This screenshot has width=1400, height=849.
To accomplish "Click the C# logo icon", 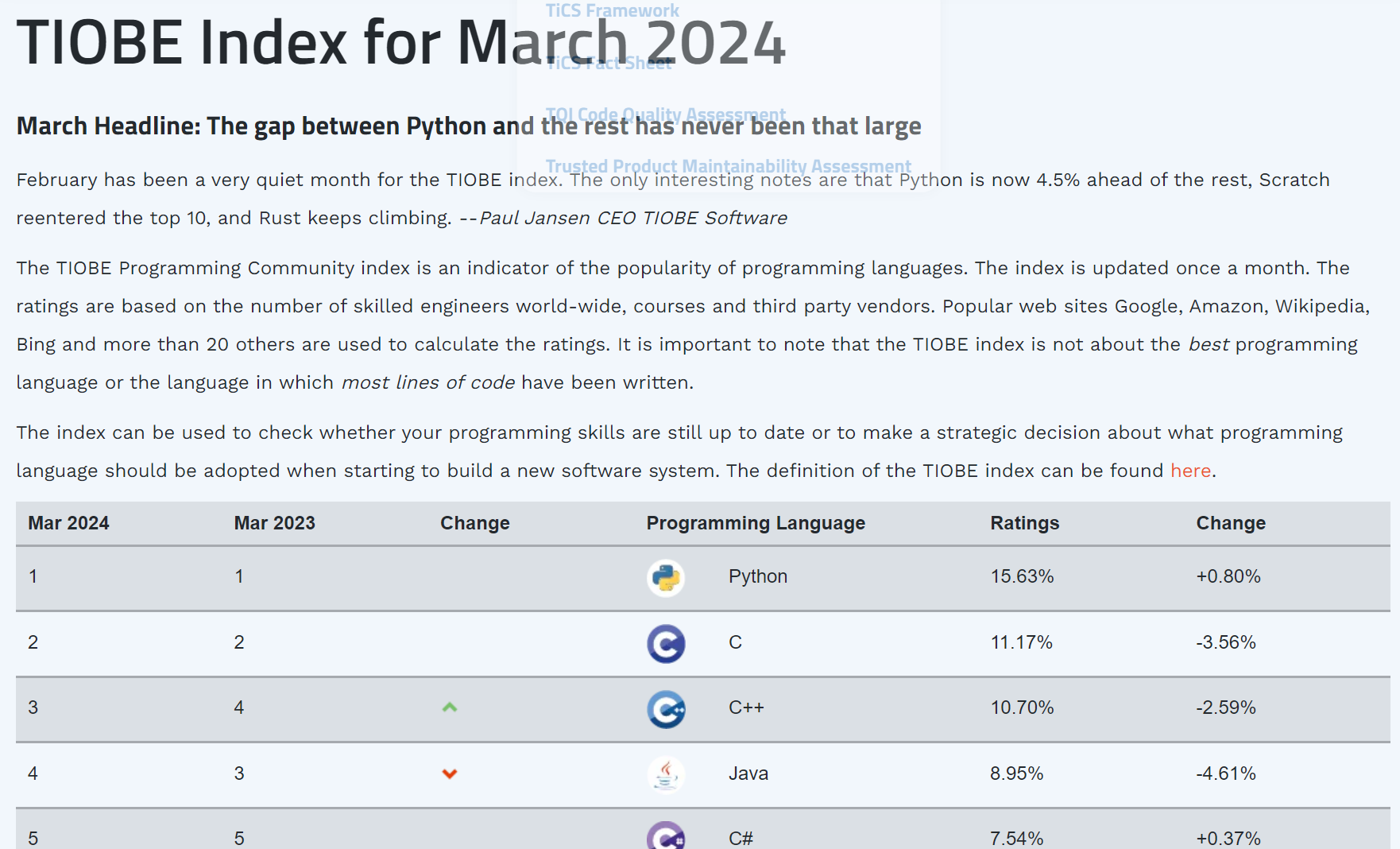I will [666, 836].
